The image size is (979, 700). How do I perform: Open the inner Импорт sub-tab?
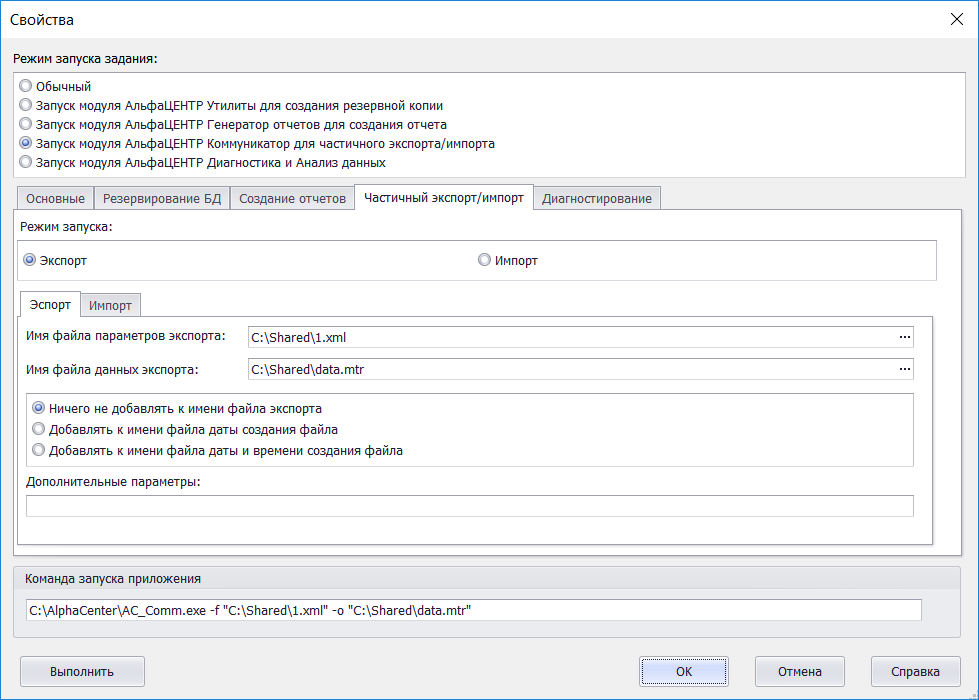point(110,305)
